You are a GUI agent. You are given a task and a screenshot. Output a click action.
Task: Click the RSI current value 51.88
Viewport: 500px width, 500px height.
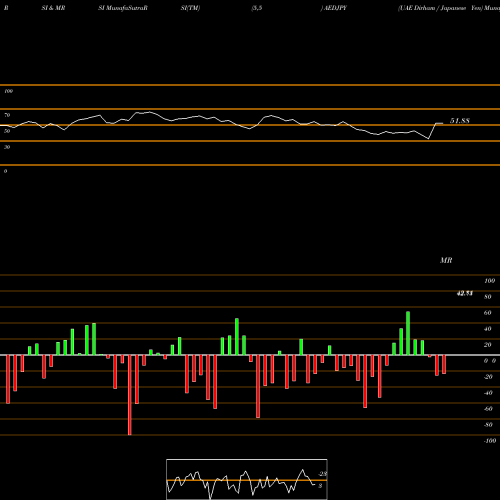coord(460,121)
